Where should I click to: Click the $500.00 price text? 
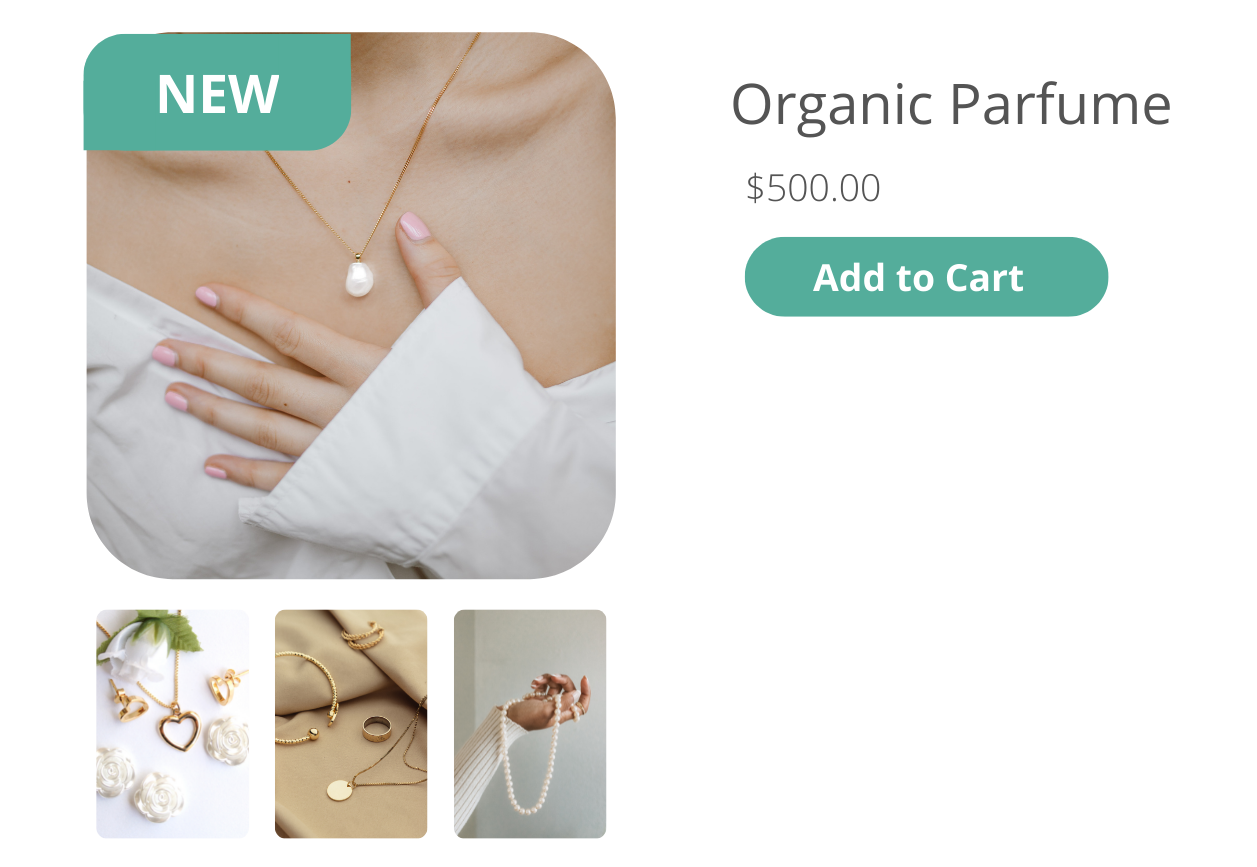(813, 188)
